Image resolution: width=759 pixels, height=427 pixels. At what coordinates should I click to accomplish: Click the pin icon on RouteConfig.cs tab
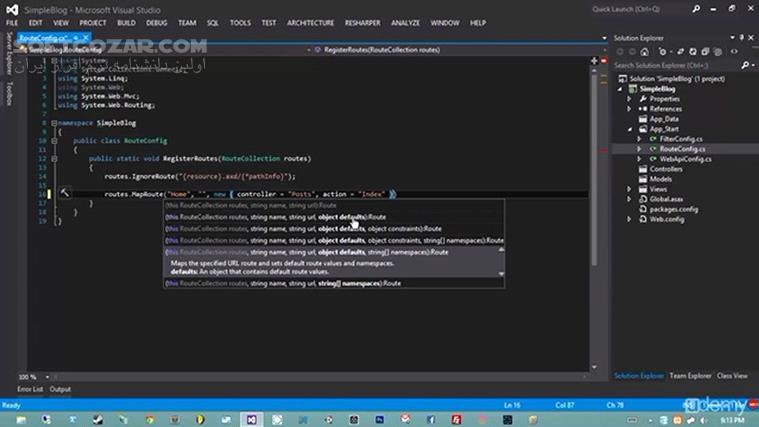coord(76,37)
